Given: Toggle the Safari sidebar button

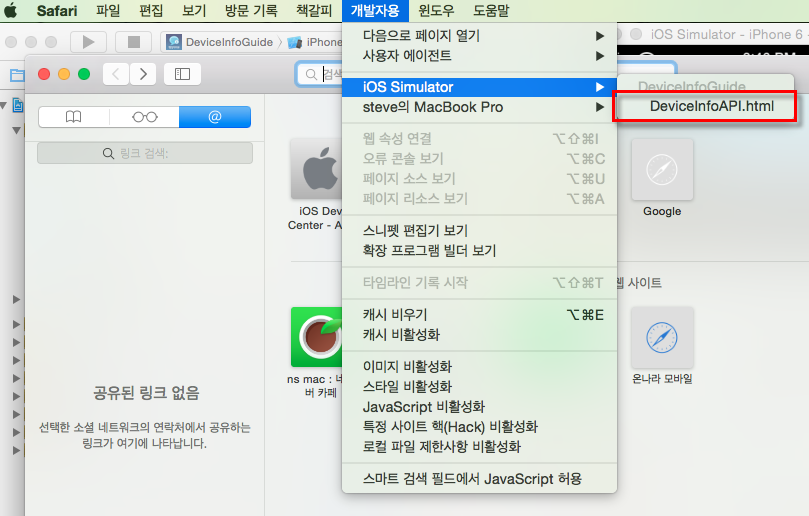Looking at the screenshot, I should [182, 74].
